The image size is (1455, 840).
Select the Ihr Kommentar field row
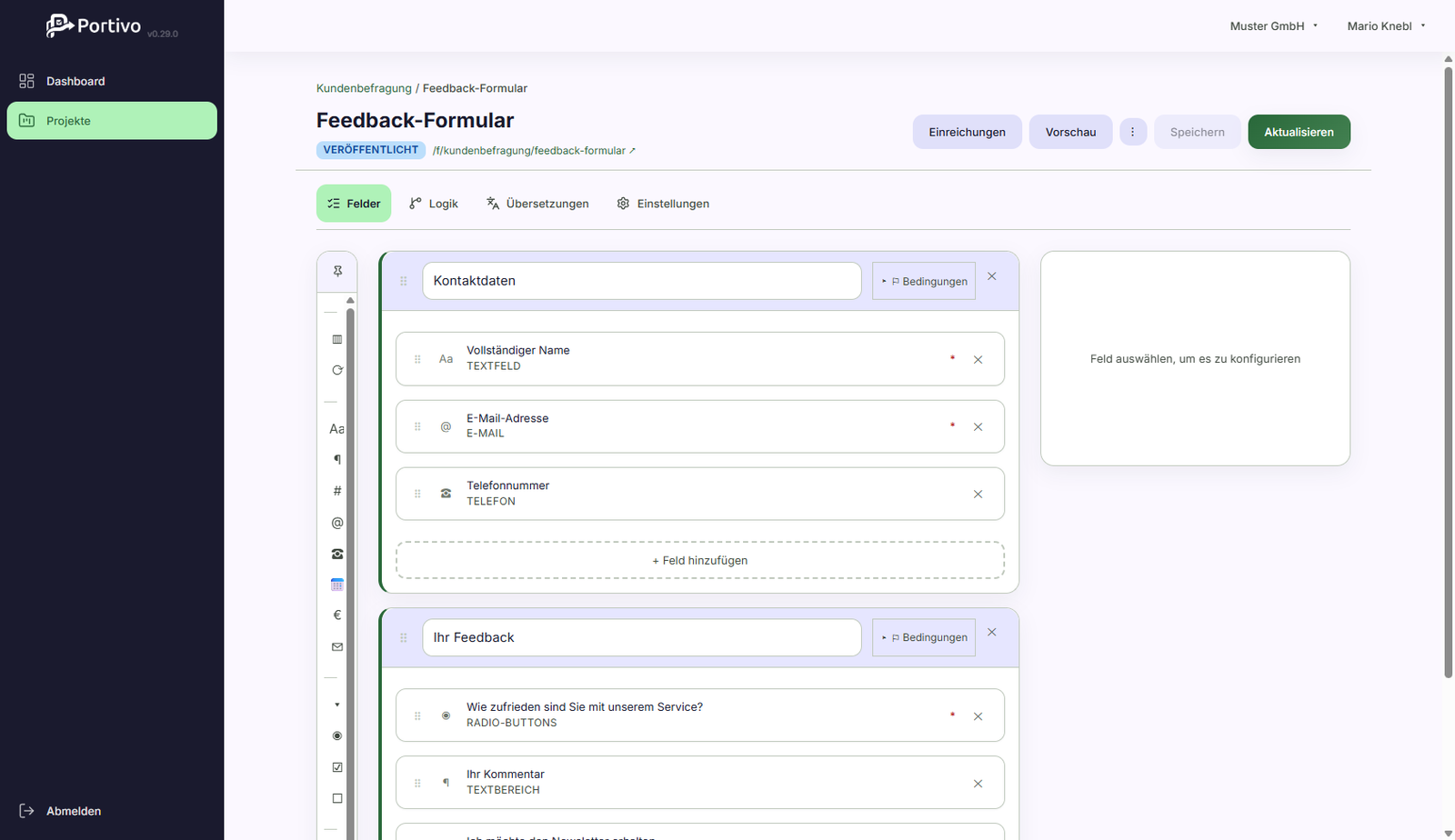coord(700,783)
